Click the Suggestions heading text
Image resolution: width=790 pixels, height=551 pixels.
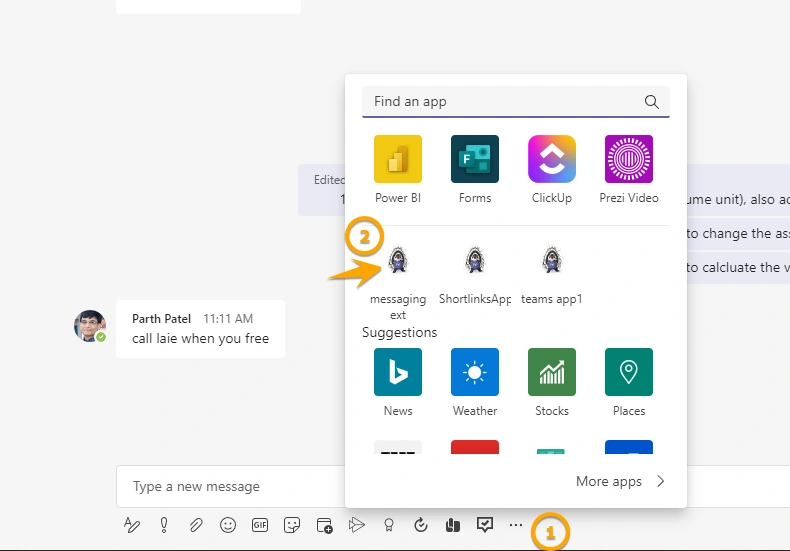(400, 332)
